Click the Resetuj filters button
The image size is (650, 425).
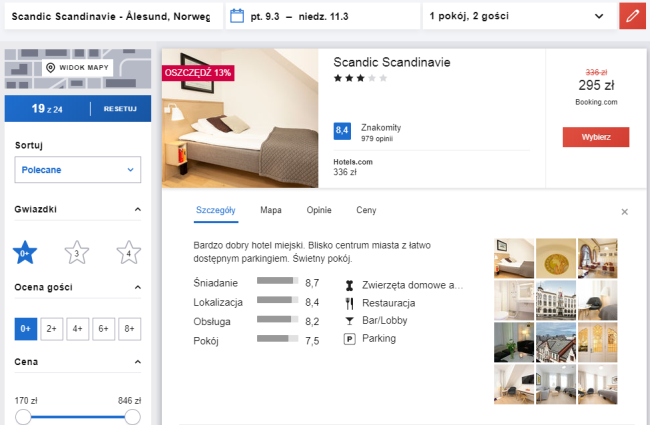(x=119, y=108)
